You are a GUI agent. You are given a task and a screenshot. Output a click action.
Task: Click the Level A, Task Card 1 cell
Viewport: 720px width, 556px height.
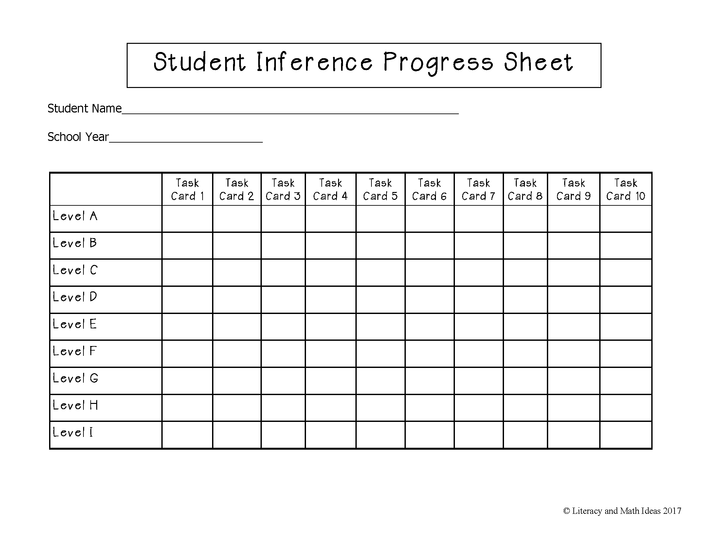point(187,217)
